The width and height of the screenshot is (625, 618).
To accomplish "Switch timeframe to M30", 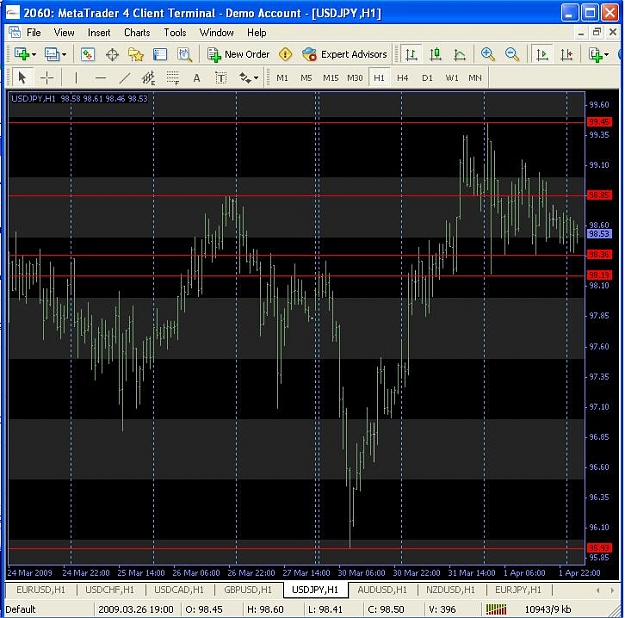I will coord(355,78).
